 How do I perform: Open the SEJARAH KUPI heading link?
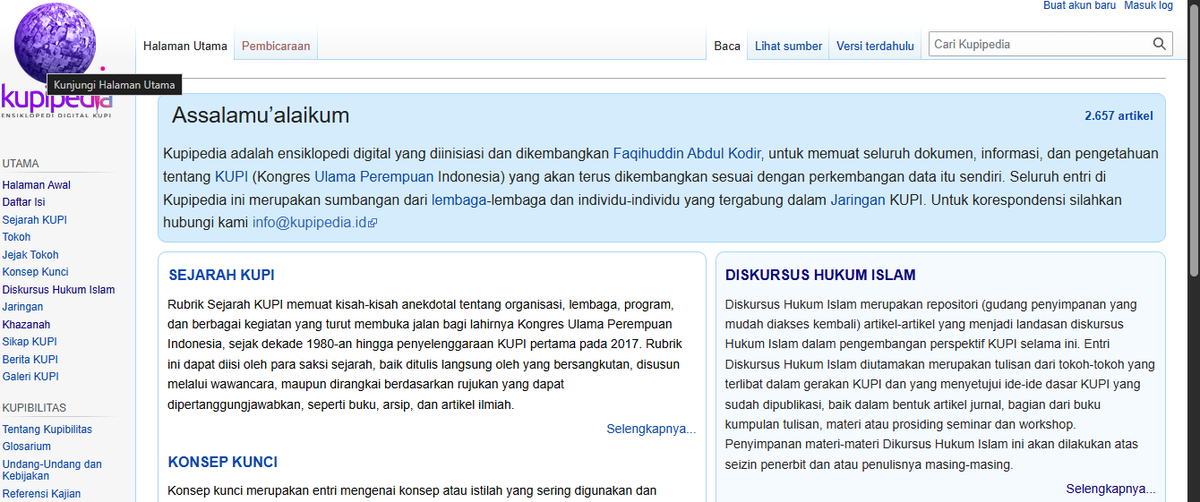click(222, 275)
